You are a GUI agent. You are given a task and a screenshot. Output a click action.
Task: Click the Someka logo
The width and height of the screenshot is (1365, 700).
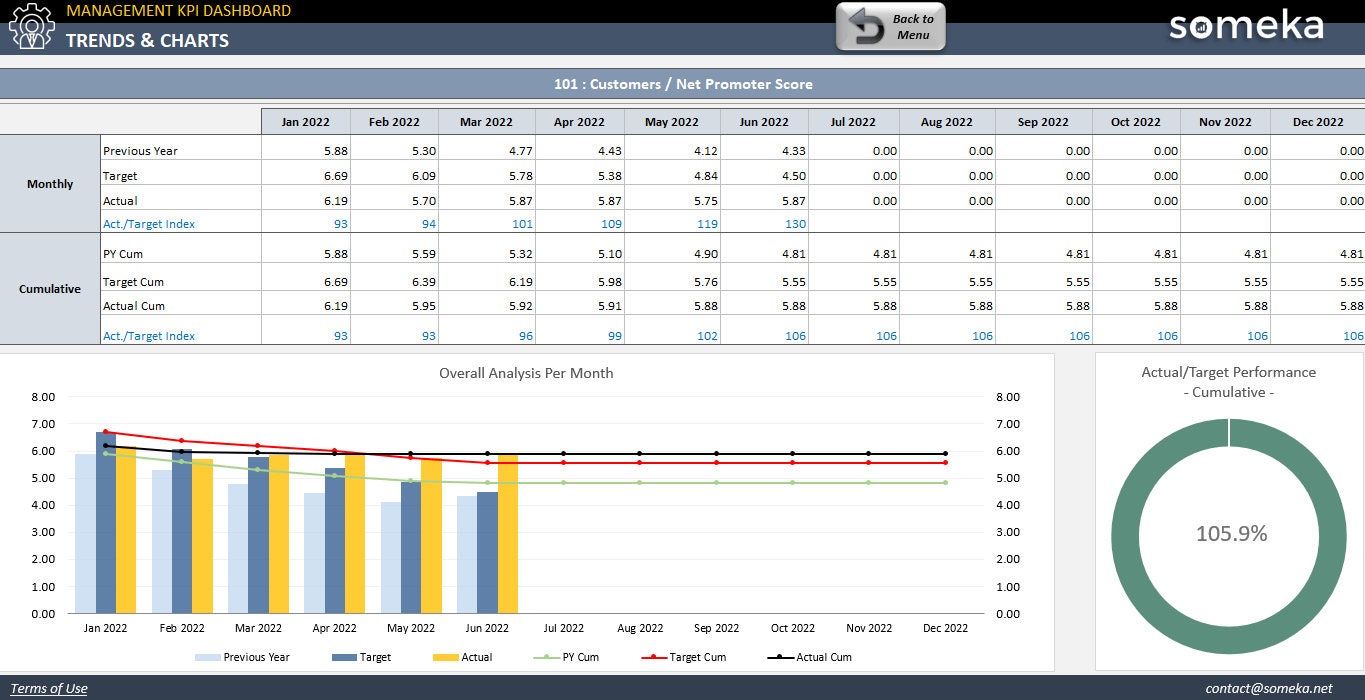1244,26
